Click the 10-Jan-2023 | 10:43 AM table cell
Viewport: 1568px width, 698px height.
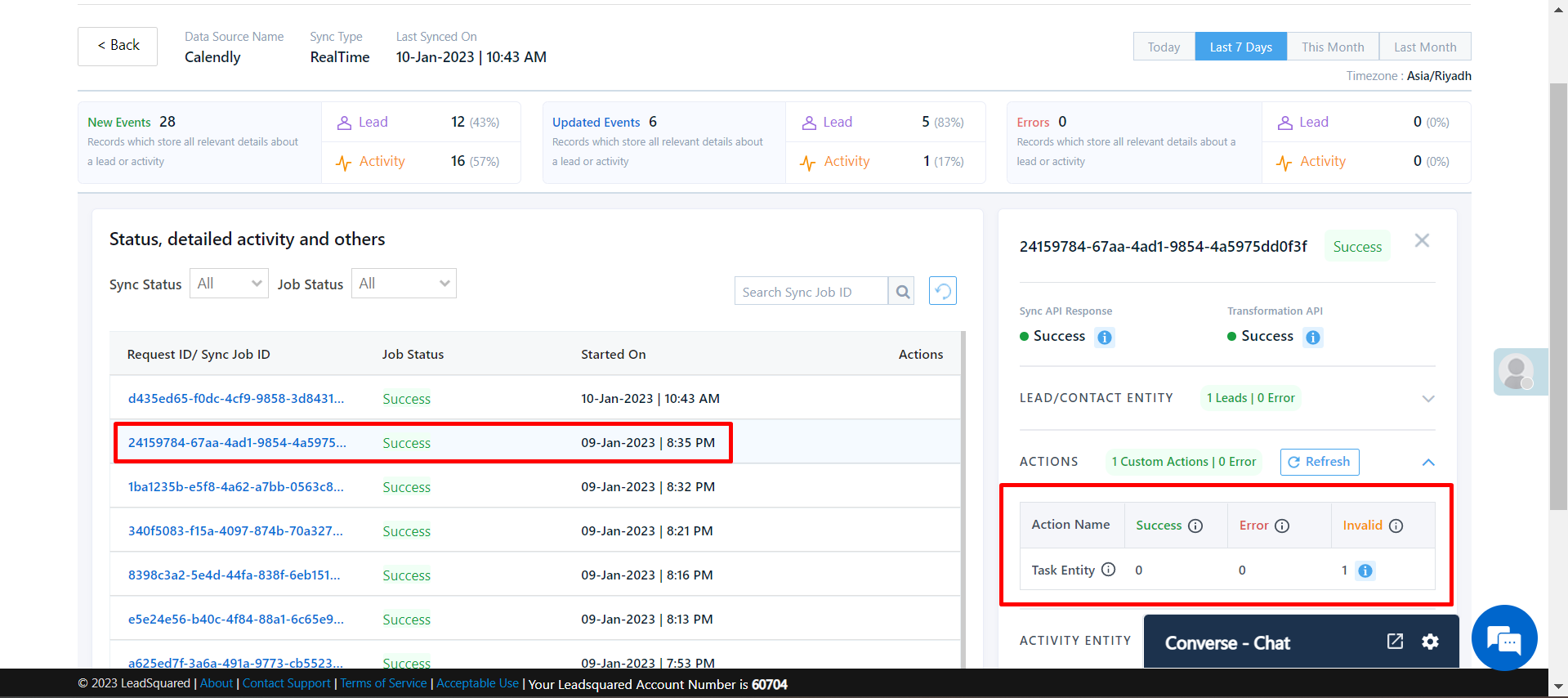pos(650,399)
